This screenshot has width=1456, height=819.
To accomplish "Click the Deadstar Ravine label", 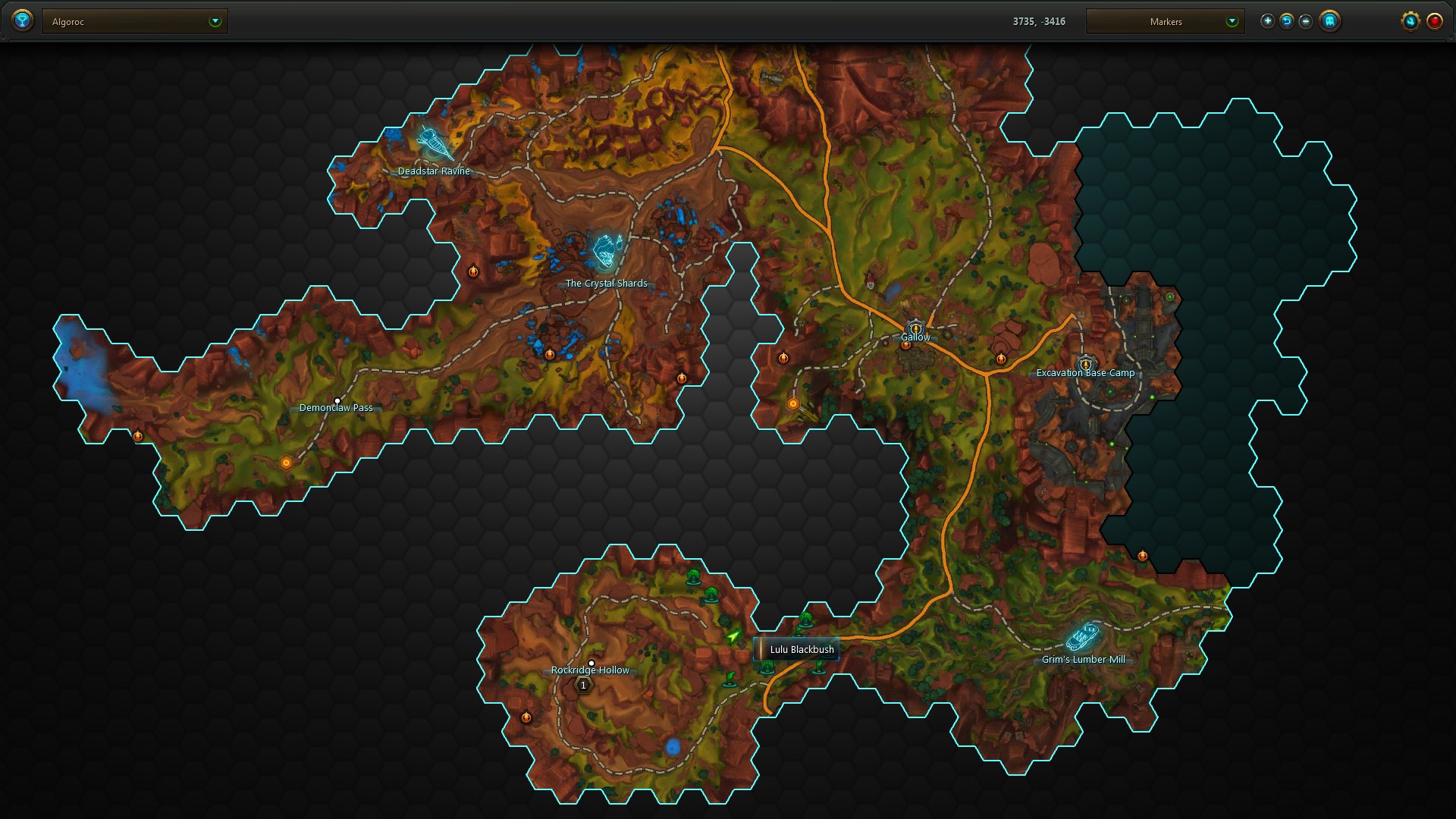I will pos(434,171).
